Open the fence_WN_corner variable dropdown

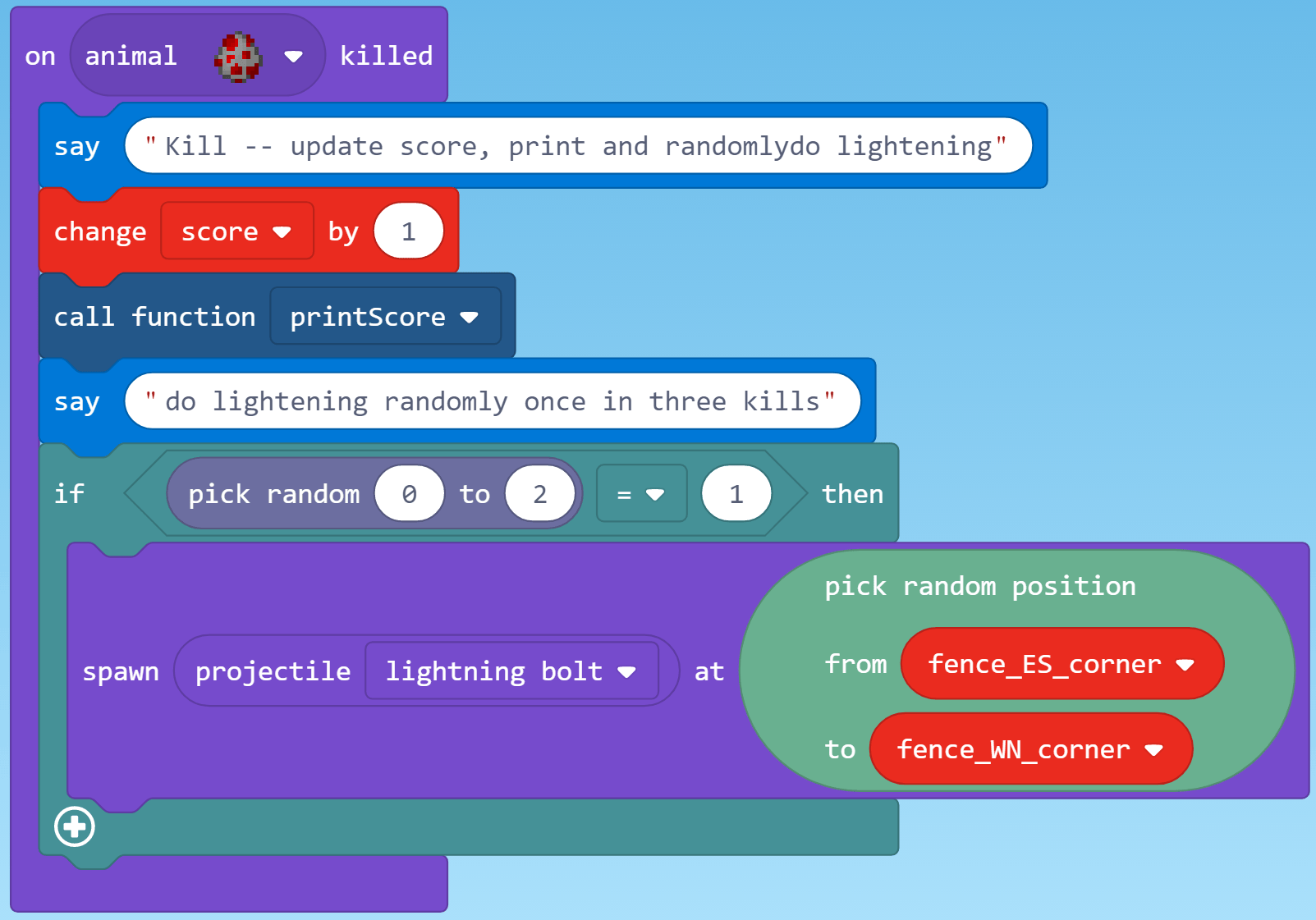coord(1030,749)
